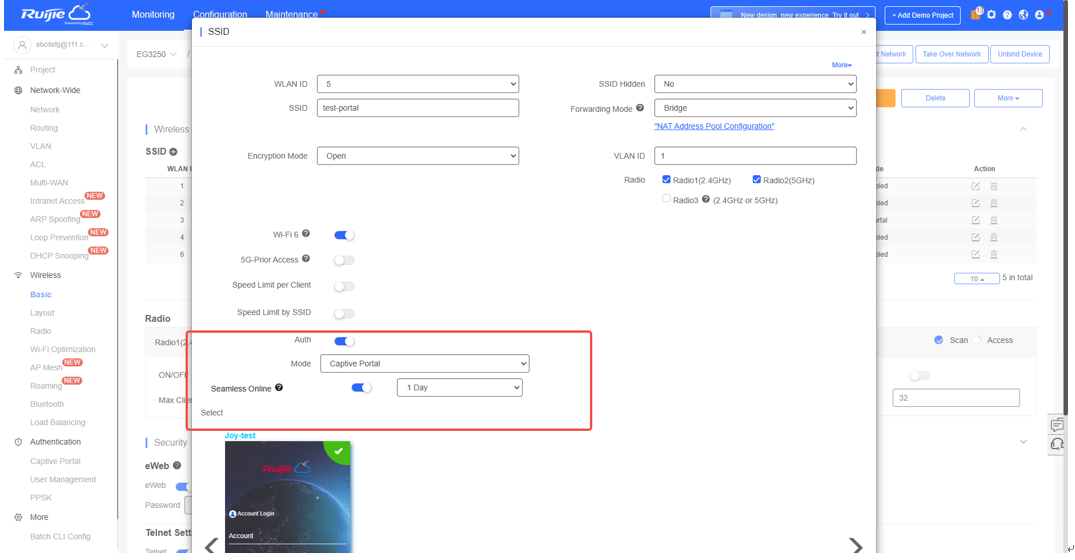Open the WLAN ID dropdown
The height and width of the screenshot is (560, 1075).
418,84
